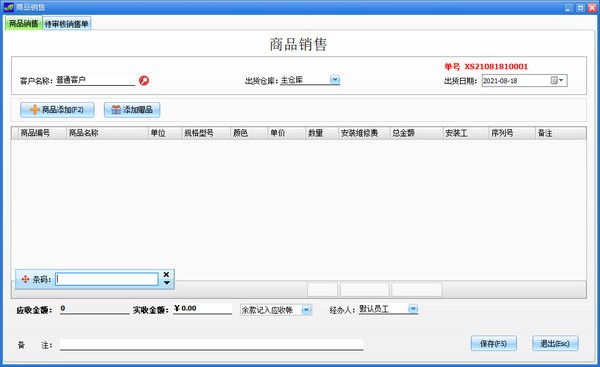The width and height of the screenshot is (600, 367).
Task: Open the 余款记入应收帐 dropdown
Action: [x=307, y=310]
